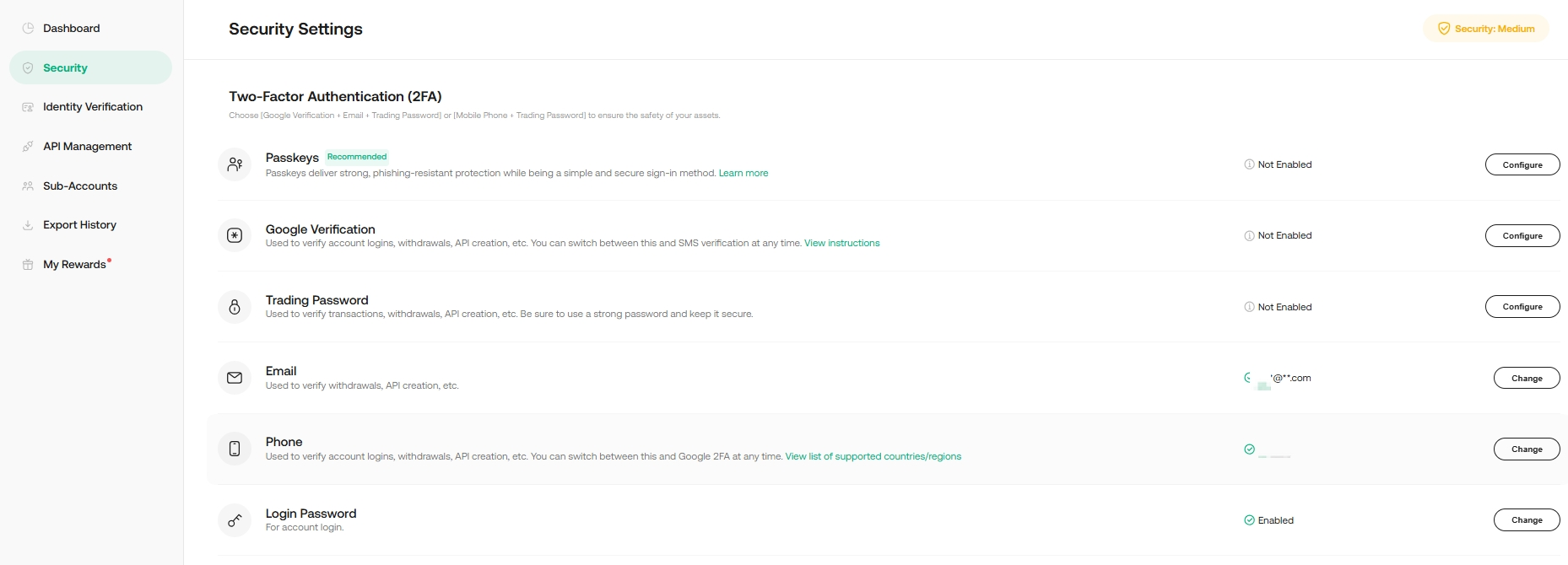Image resolution: width=1568 pixels, height=565 pixels.
Task: Open My Rewards in sidebar
Action: [x=74, y=265]
